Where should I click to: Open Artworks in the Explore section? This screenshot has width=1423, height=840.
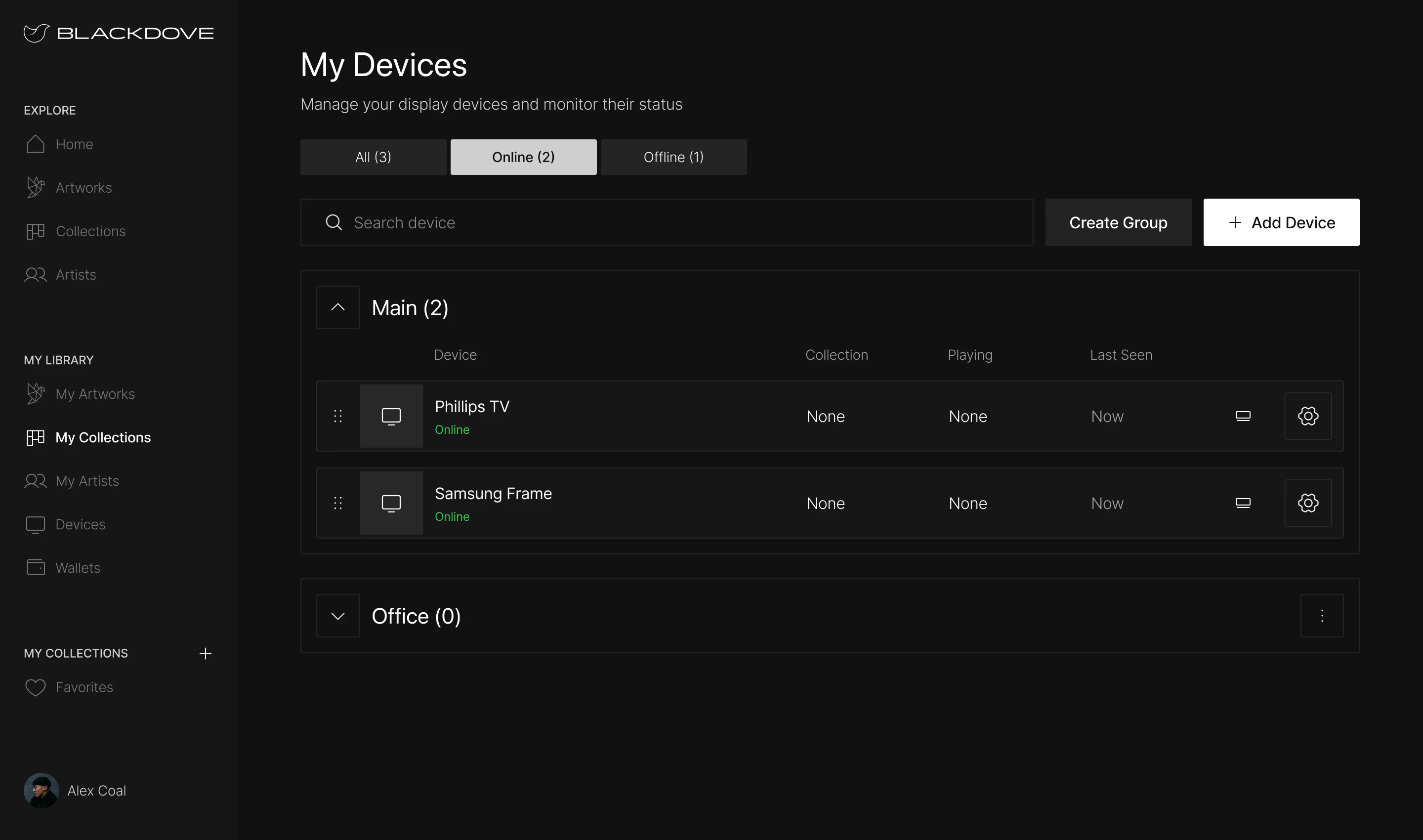pos(69,188)
